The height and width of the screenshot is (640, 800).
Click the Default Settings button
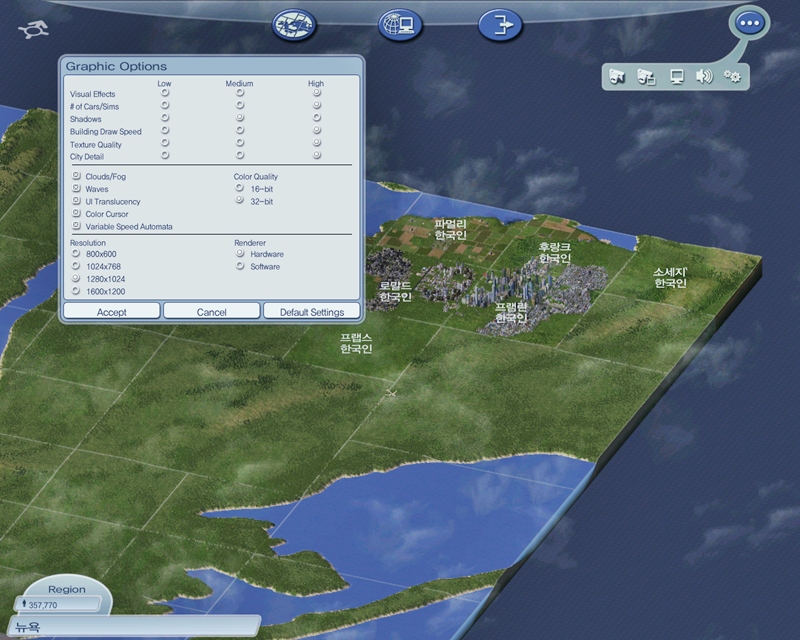[312, 312]
